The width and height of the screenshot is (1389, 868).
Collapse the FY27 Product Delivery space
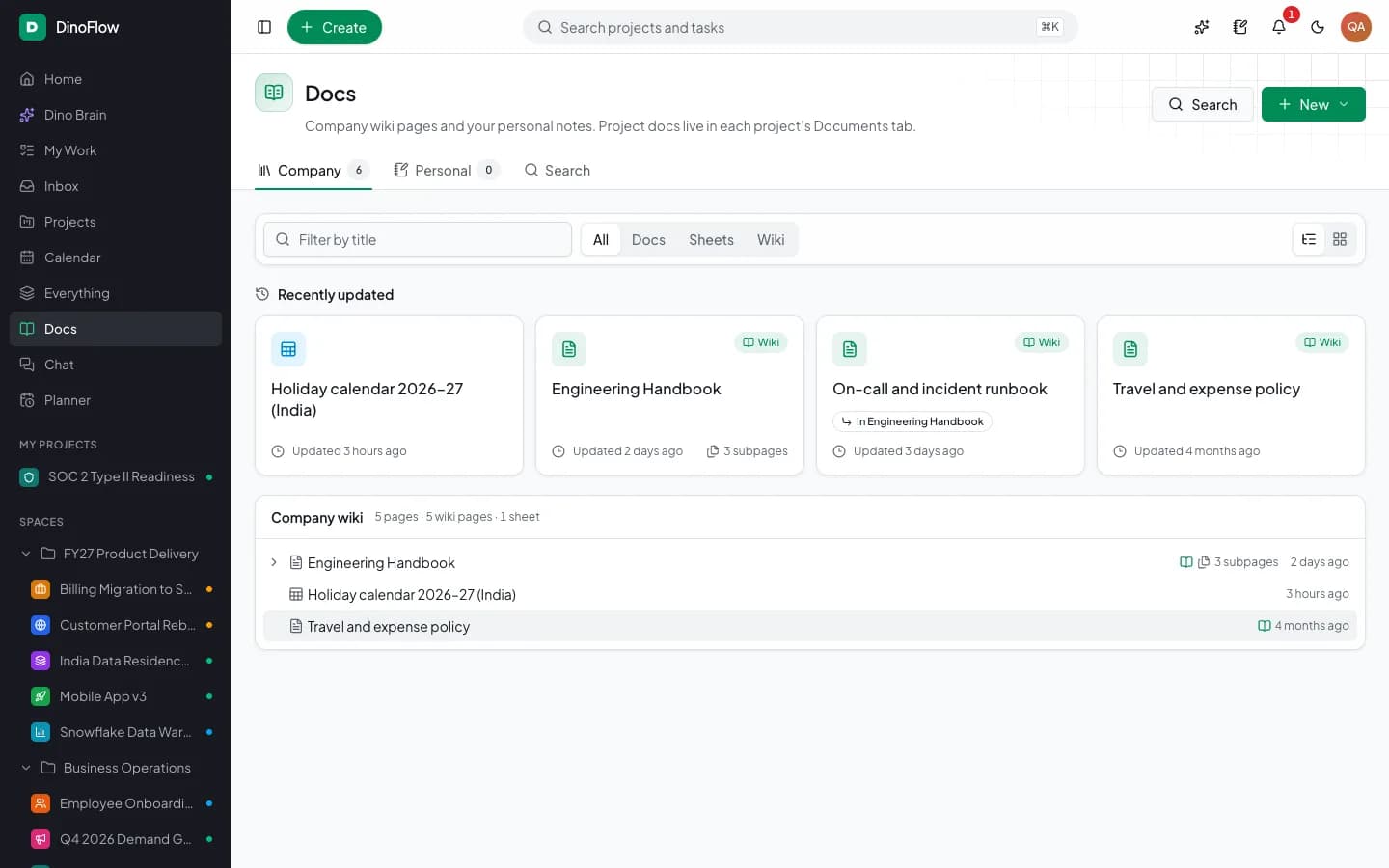pos(26,554)
